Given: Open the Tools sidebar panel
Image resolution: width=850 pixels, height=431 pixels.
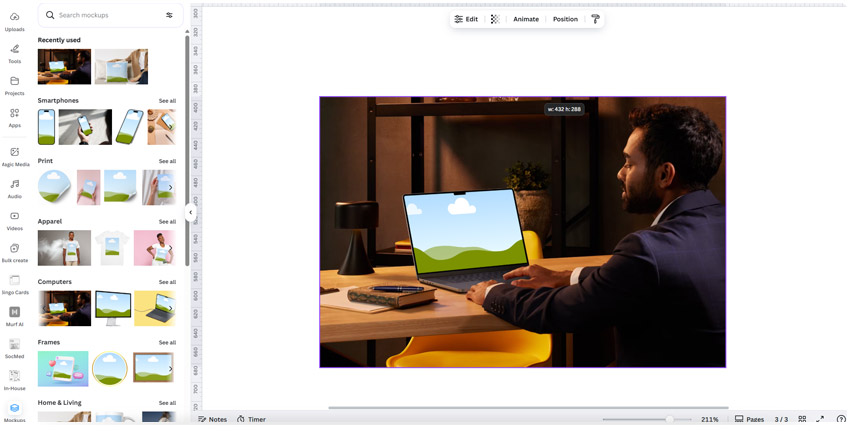Looking at the screenshot, I should pyautogui.click(x=15, y=53).
